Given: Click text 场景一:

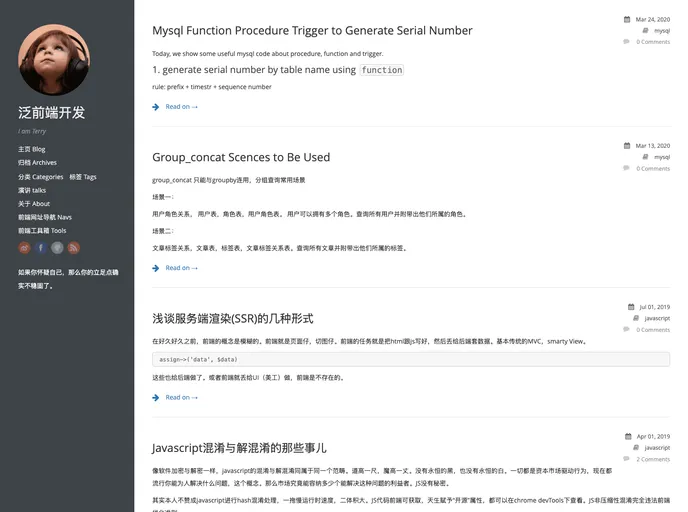Looking at the screenshot, I should 163,197.
